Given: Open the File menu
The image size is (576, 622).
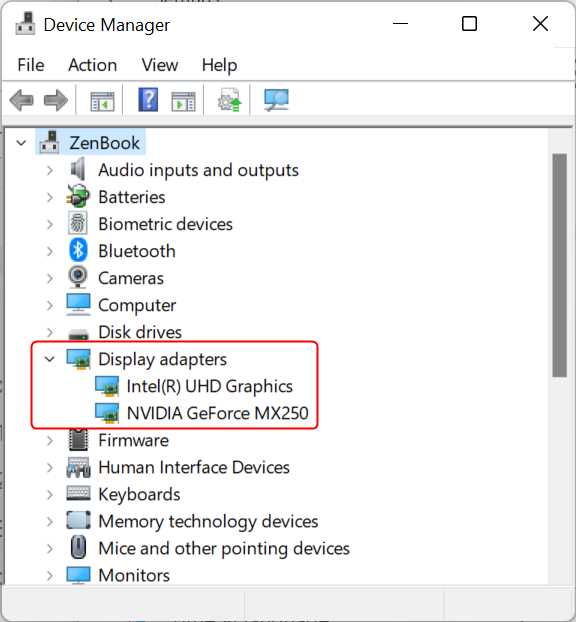Looking at the screenshot, I should coord(31,65).
